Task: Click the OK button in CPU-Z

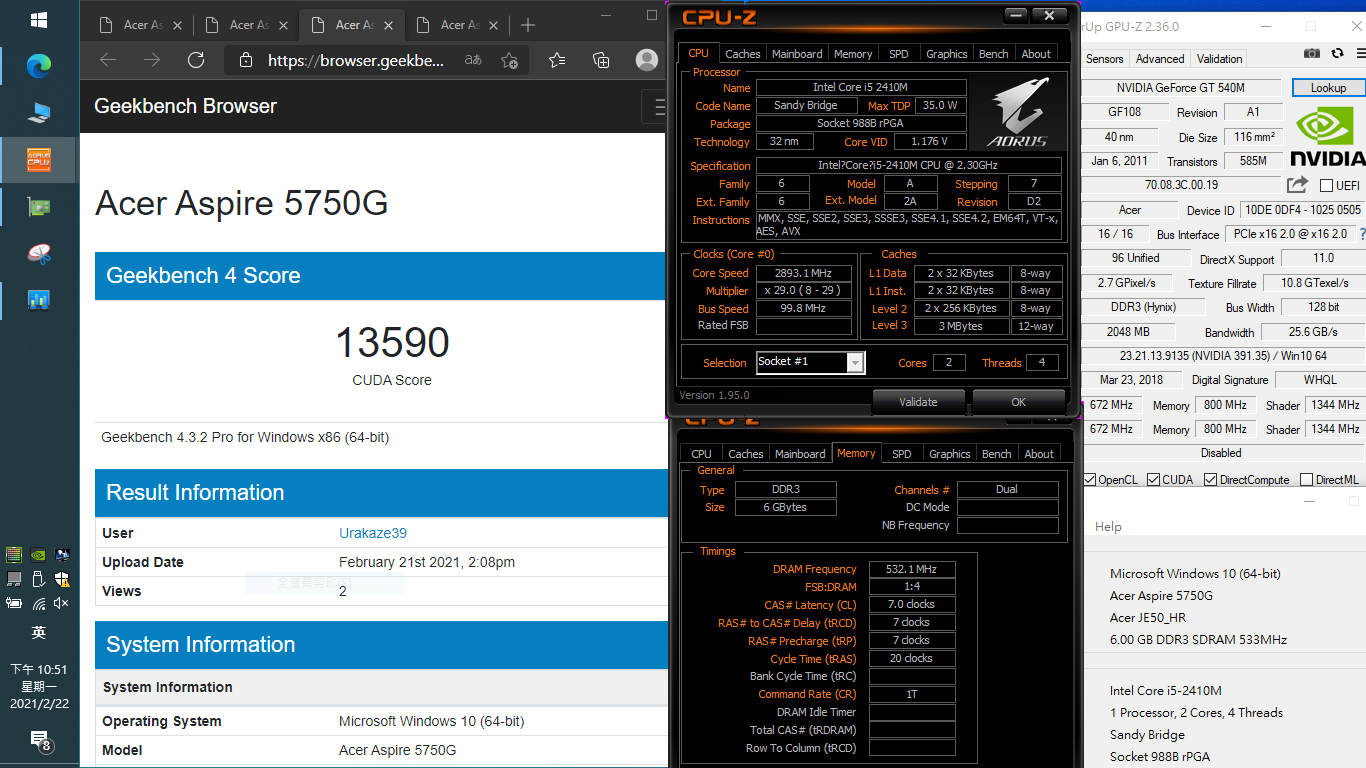Action: click(x=1018, y=402)
